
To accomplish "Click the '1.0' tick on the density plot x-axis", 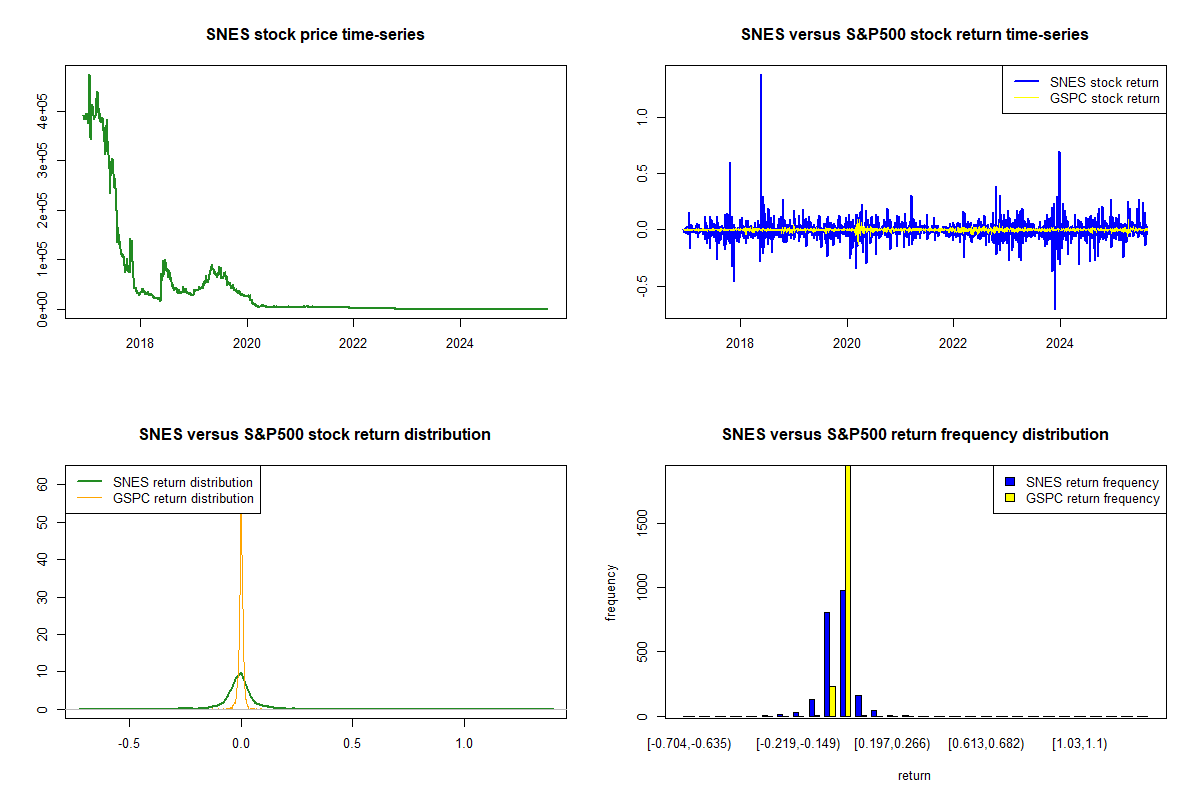I will [464, 744].
